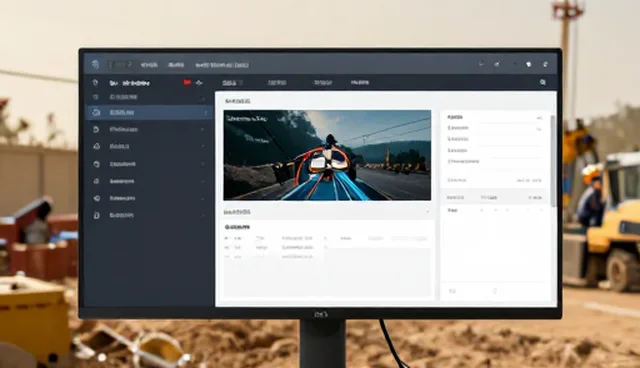This screenshot has width=640, height=368.
Task: Click the underlined active tab in the tab bar
Action: coord(229,83)
